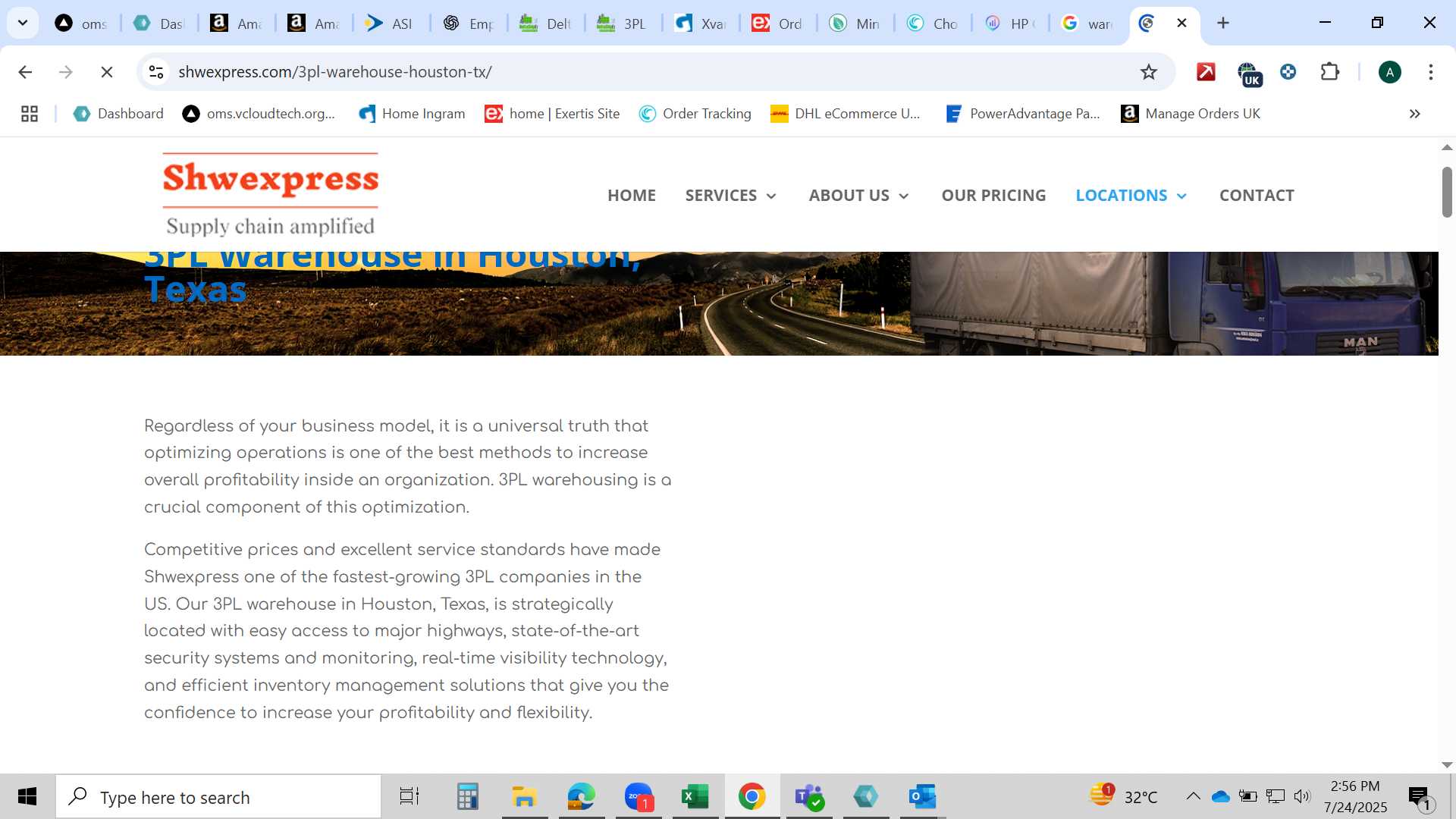
Task: Open the Home Ingram bookmark
Action: (x=412, y=114)
